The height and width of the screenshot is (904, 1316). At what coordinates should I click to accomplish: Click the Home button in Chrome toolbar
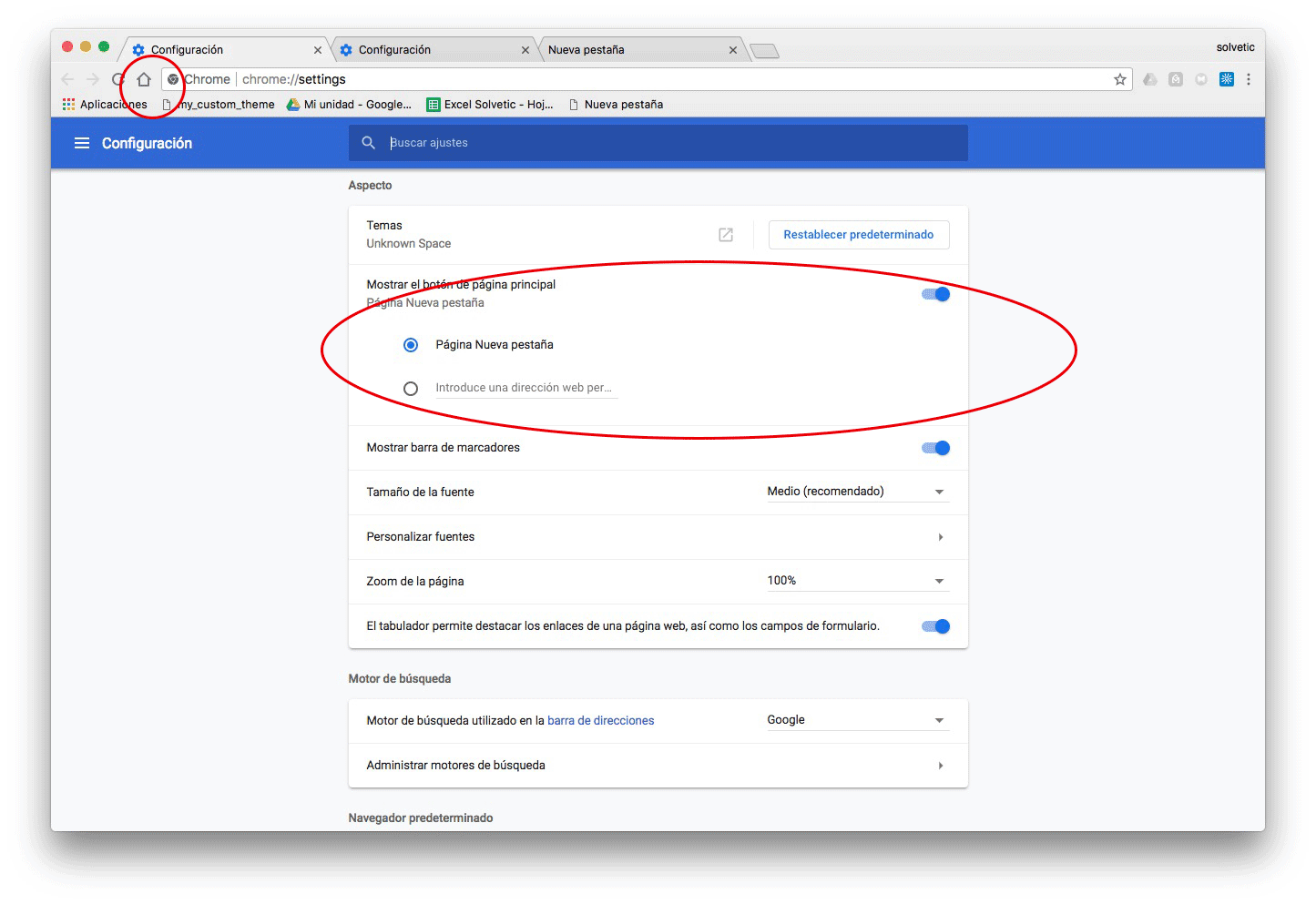tap(143, 79)
